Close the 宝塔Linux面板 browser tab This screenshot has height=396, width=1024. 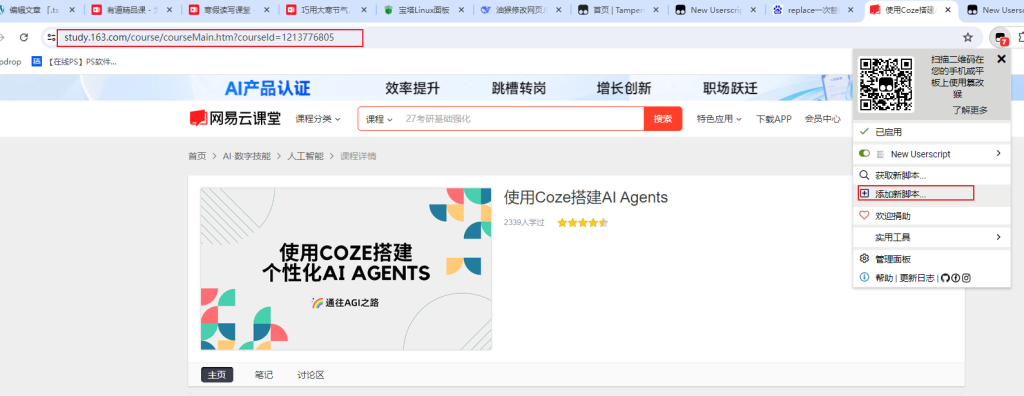pos(461,10)
